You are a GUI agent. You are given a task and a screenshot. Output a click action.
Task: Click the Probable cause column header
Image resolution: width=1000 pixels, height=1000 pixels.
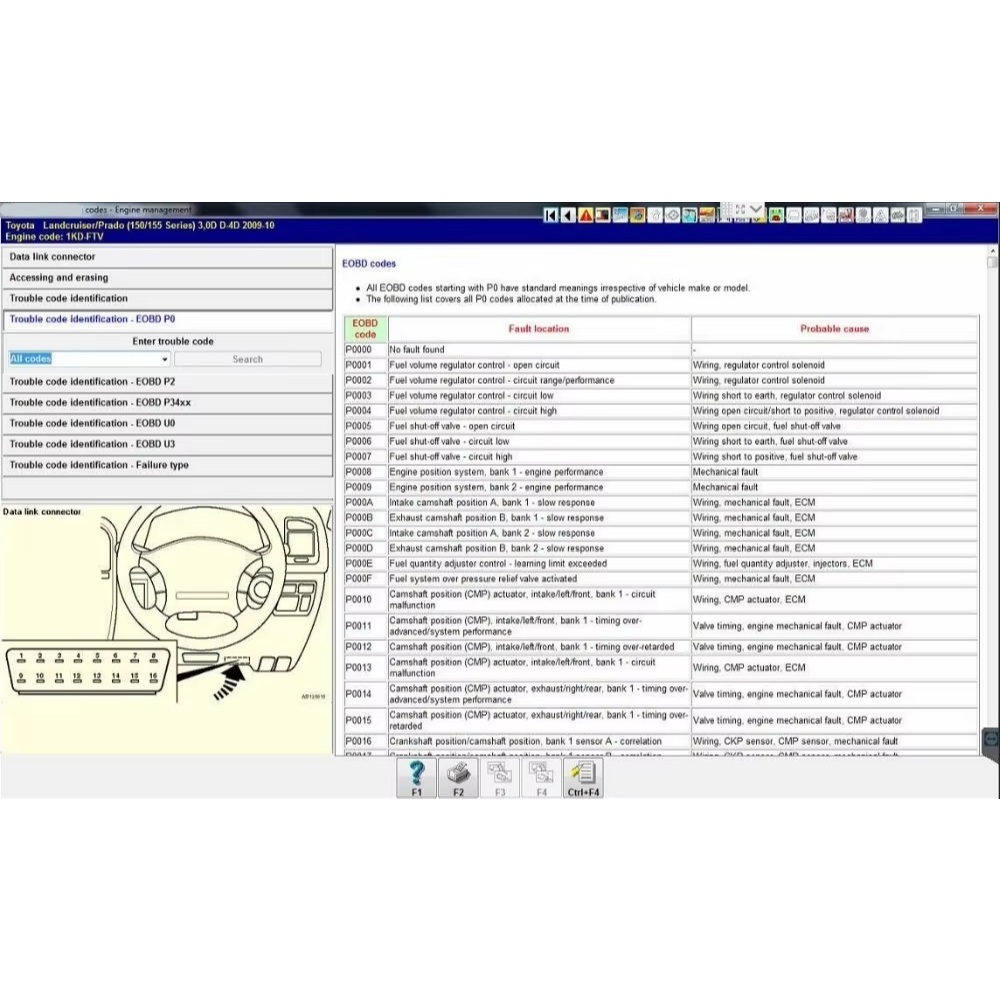pyautogui.click(x=834, y=329)
